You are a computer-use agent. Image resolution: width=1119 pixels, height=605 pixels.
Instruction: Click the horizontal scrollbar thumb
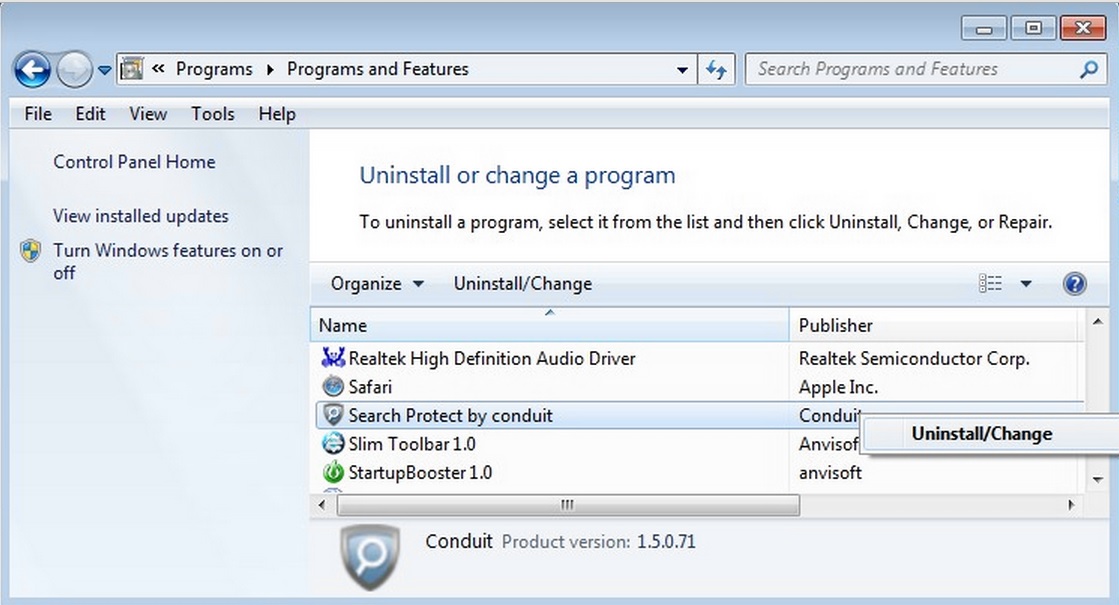[x=568, y=505]
